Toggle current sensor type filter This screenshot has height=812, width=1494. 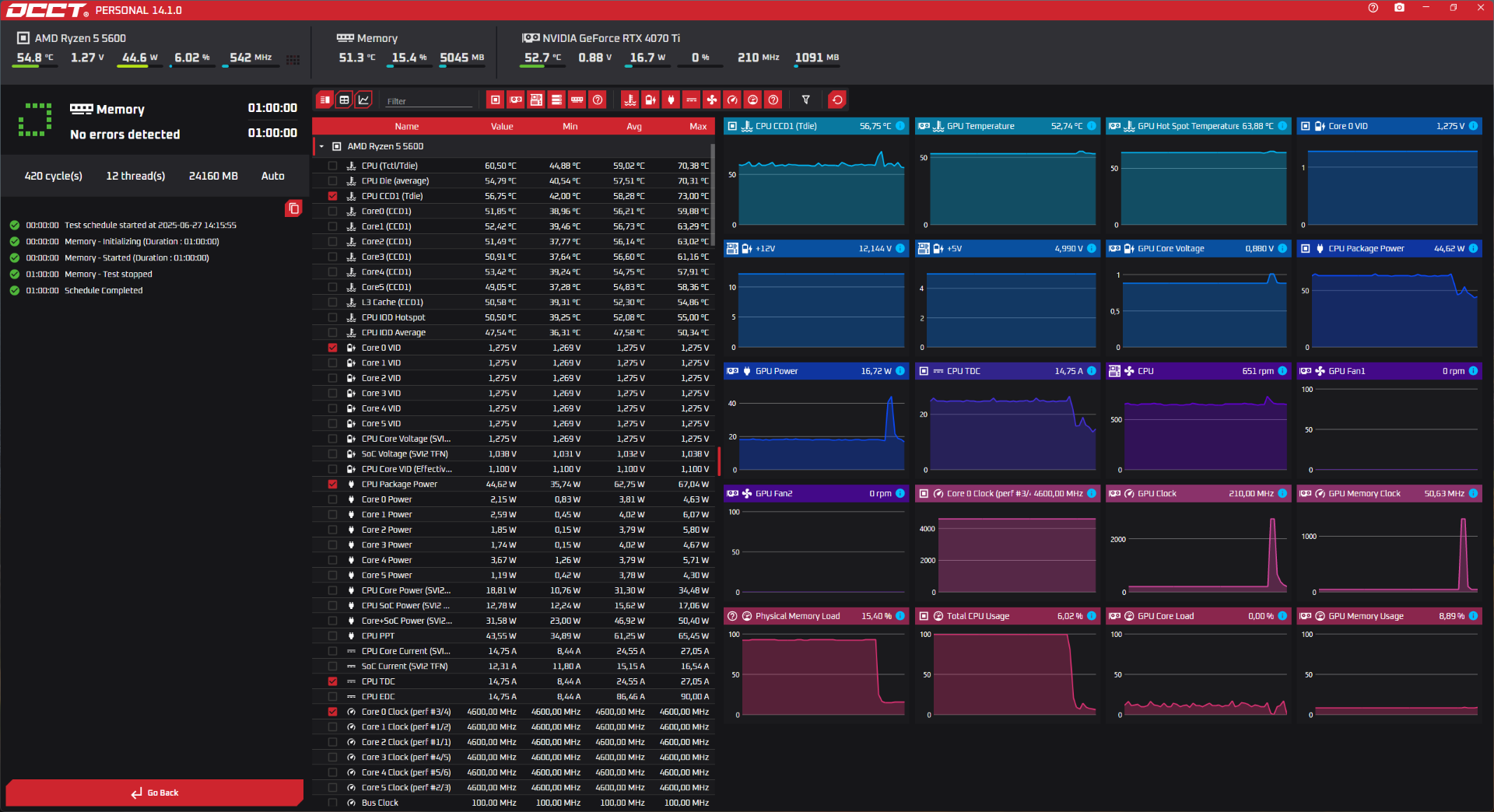691,100
